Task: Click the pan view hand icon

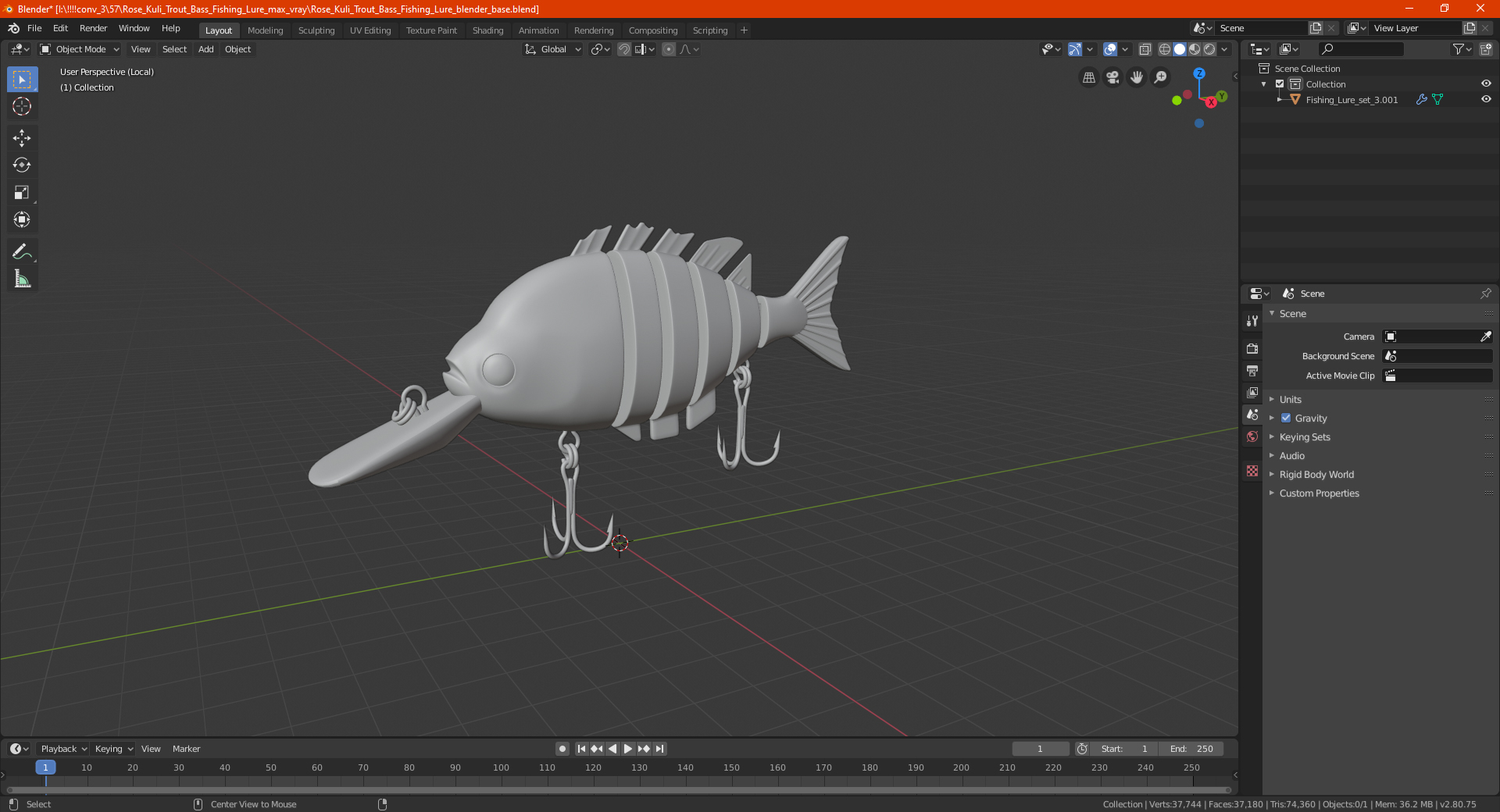Action: point(1137,77)
